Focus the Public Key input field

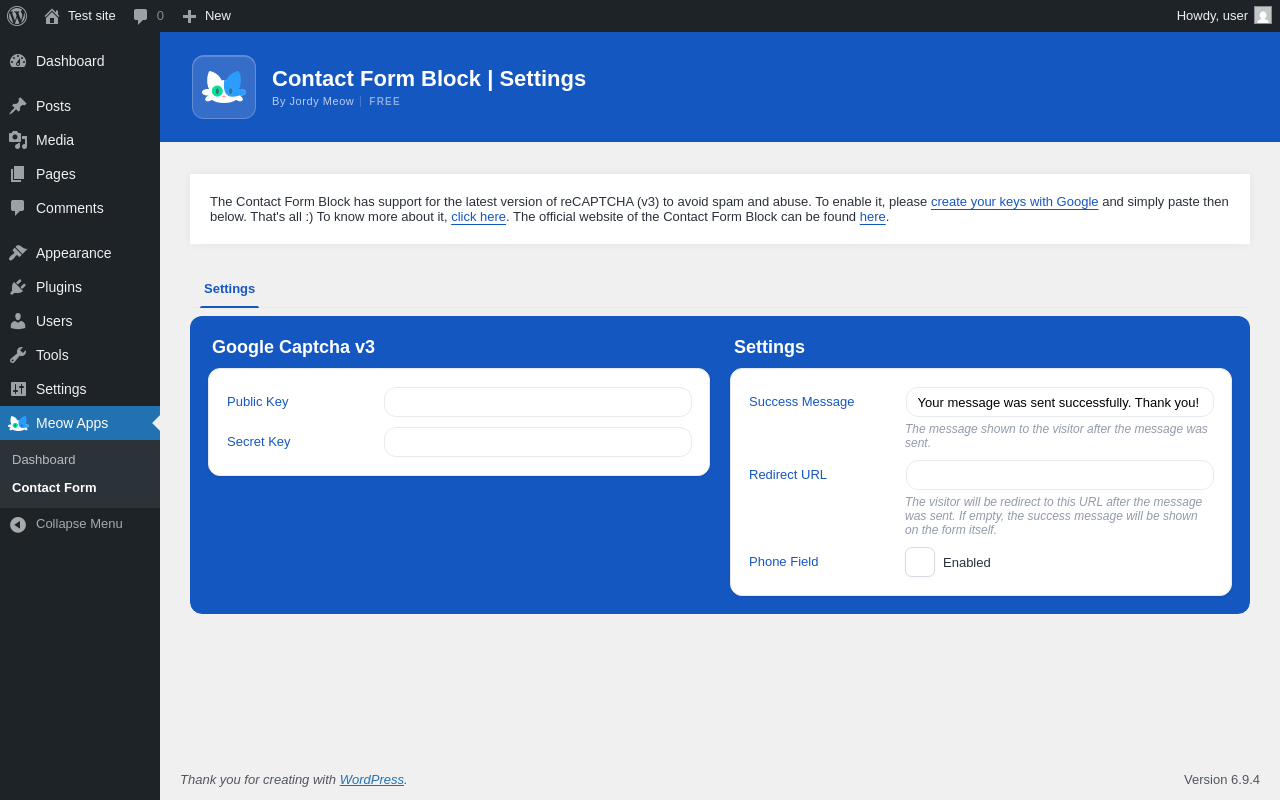coord(538,402)
